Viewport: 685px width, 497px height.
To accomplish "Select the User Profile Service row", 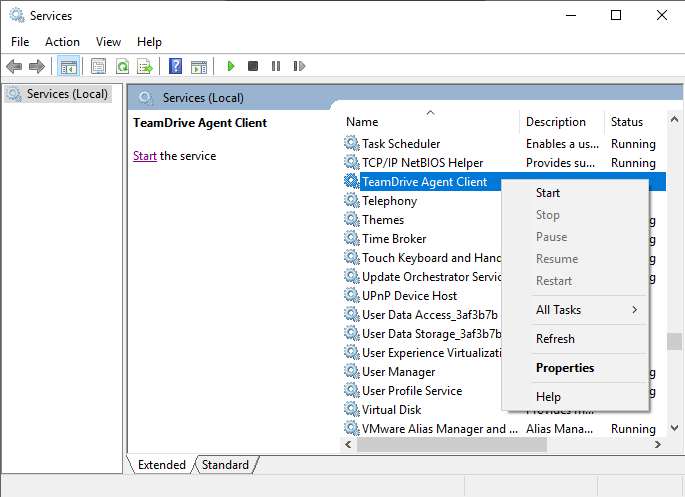I will (422, 390).
